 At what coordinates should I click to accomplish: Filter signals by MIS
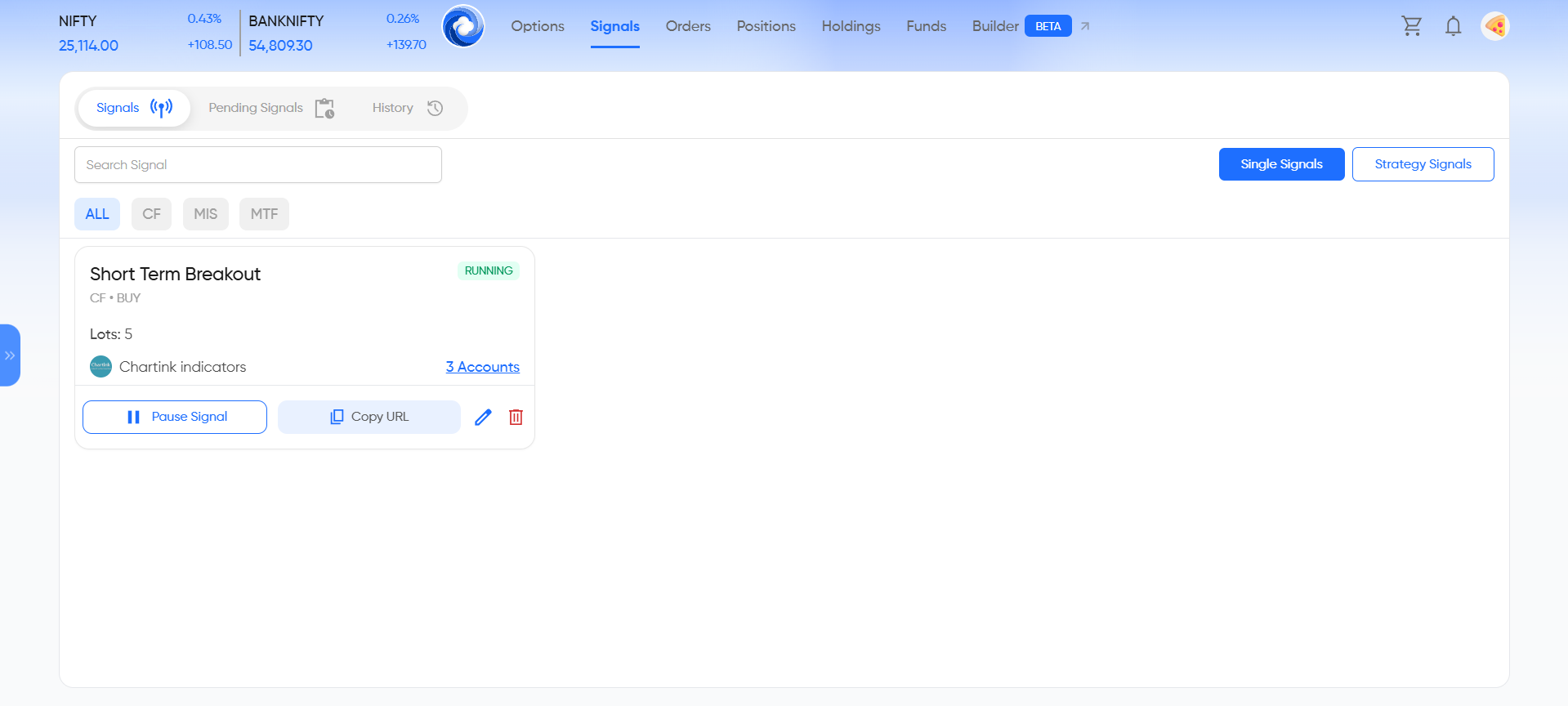[x=205, y=214]
